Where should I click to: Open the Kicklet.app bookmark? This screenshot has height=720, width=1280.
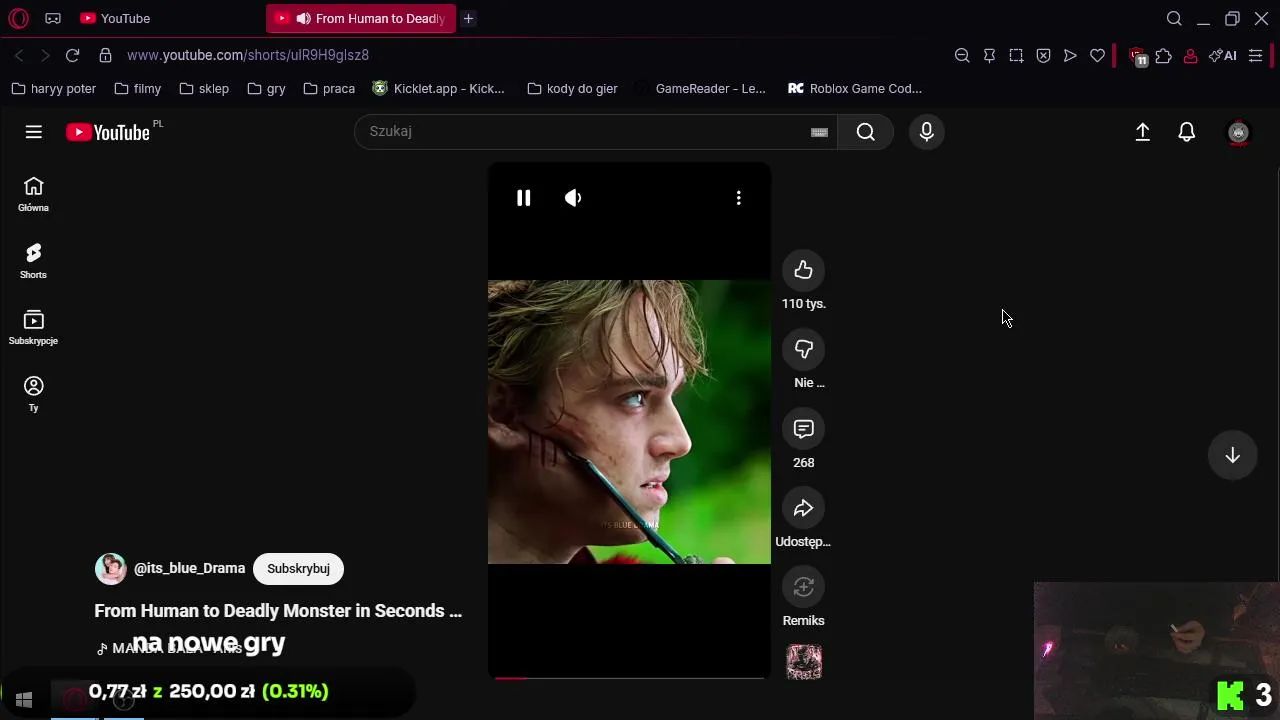[439, 88]
